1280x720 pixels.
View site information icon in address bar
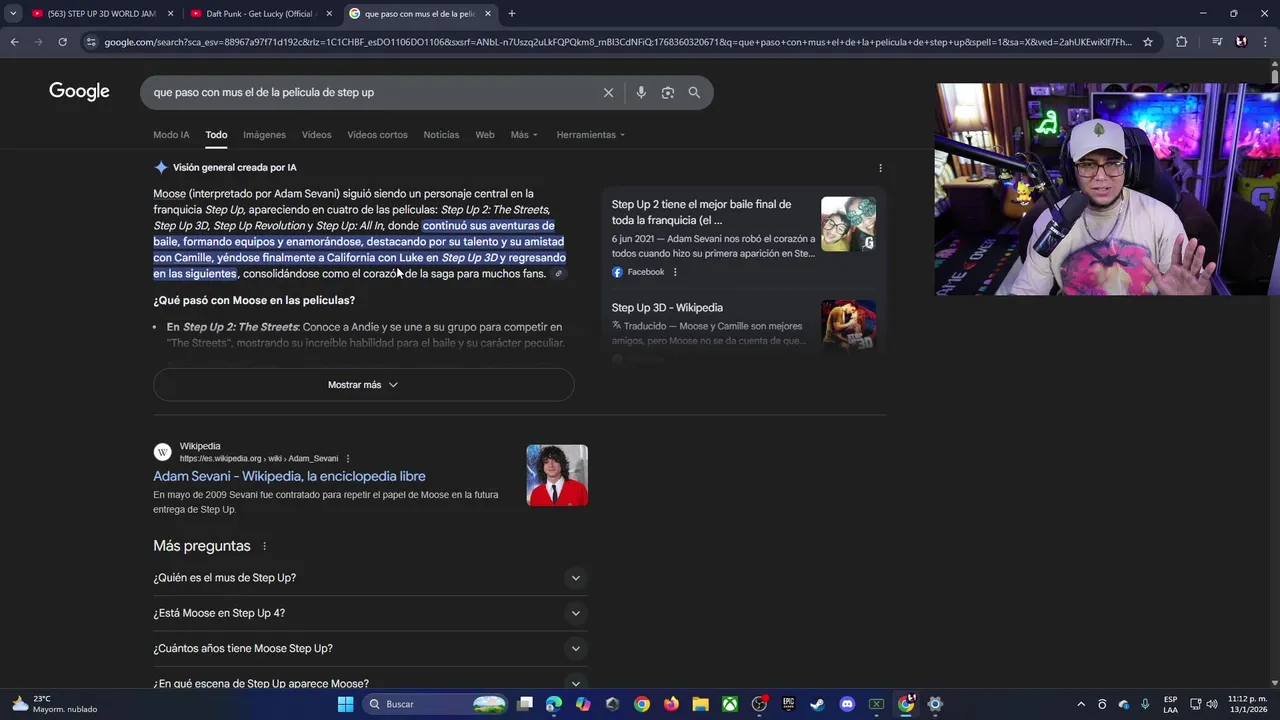[x=91, y=42]
